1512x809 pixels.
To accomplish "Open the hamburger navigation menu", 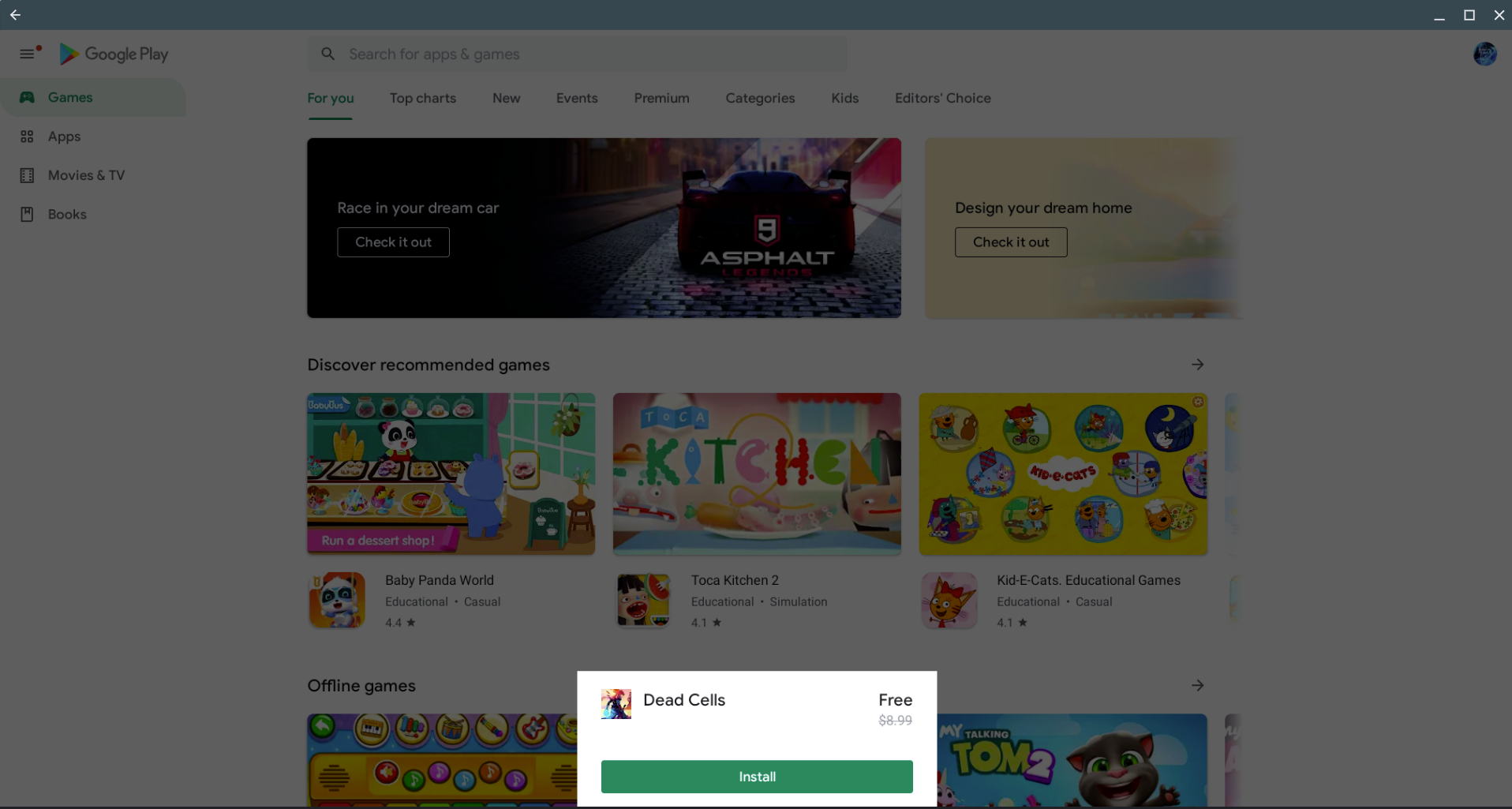I will (x=27, y=54).
